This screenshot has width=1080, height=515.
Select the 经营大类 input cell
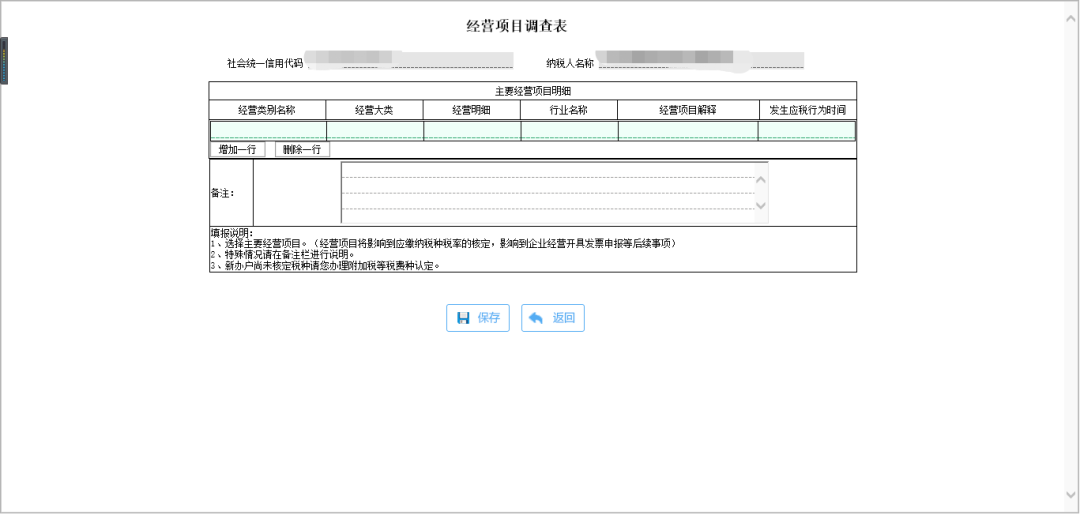click(x=375, y=131)
